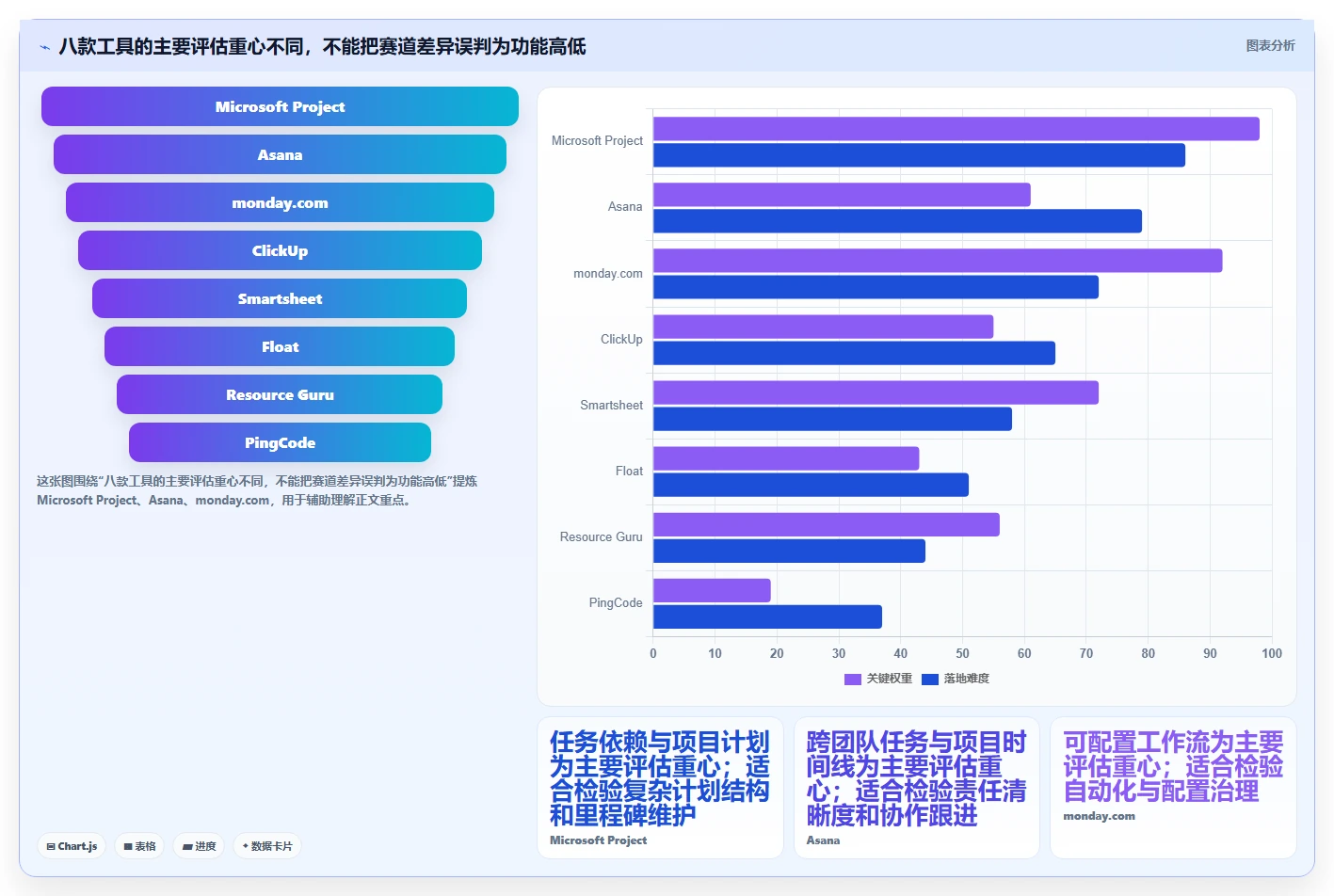Toggle the 关键权重 legend purple swatch
Viewport: 1334px width, 896px height.
point(853,679)
